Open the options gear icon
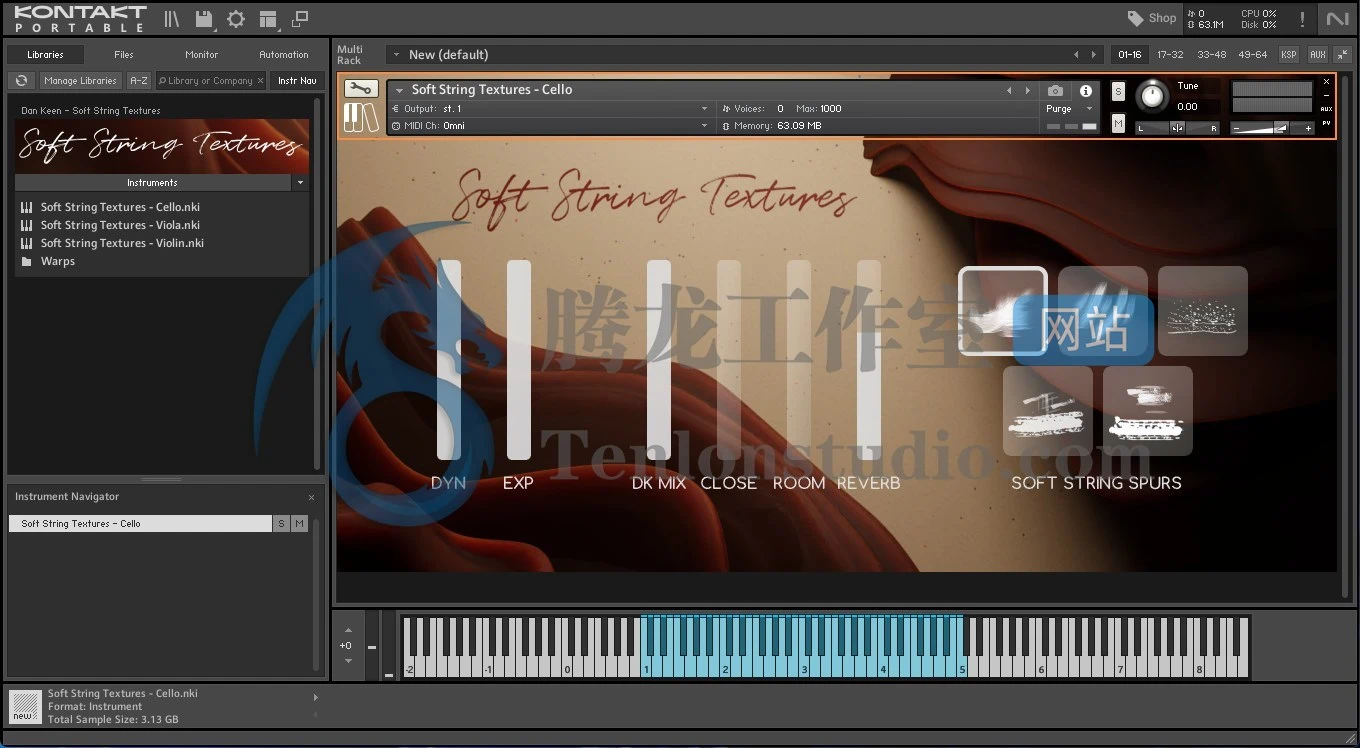Viewport: 1360px width, 748px height. pos(236,19)
